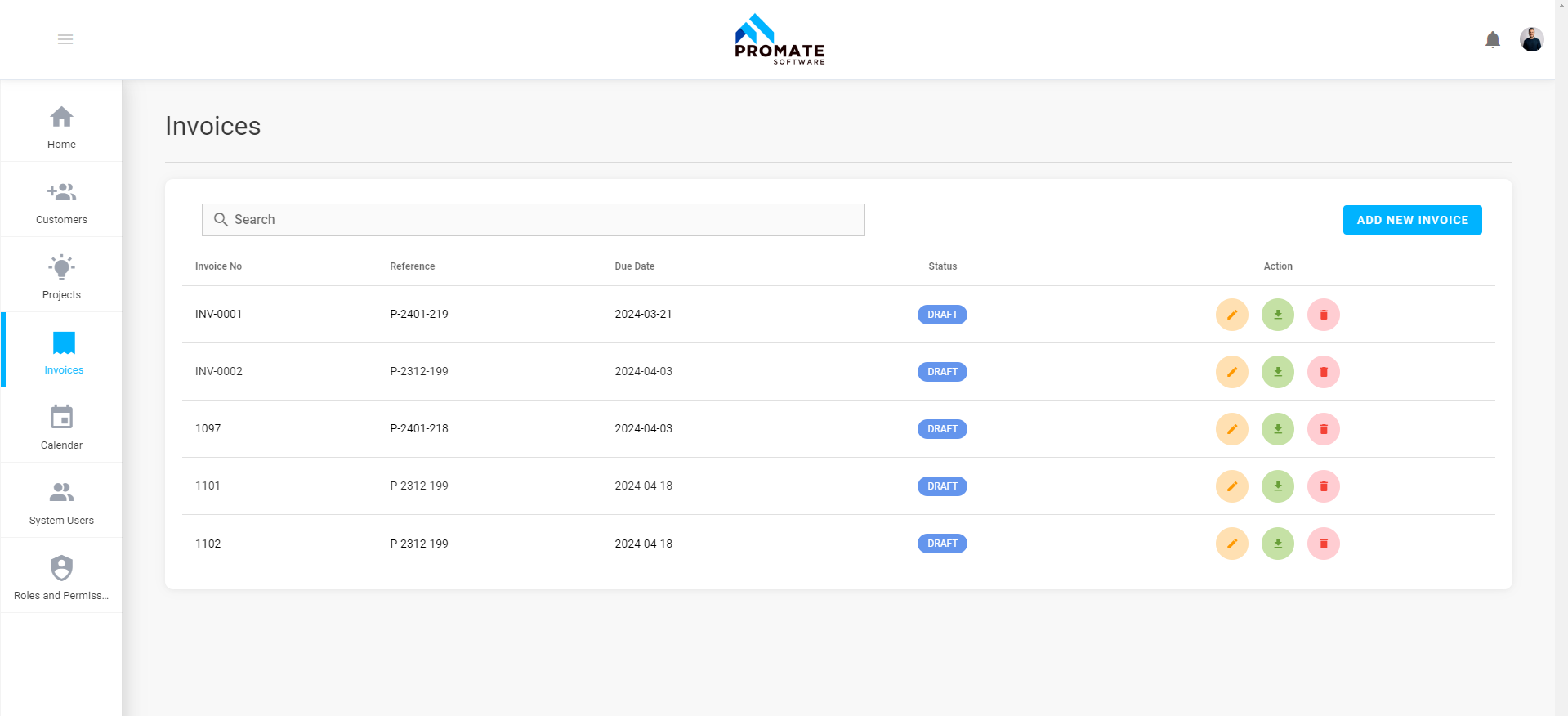Open Roles and Permissions page
Screen dimensions: 1568x716
61,578
